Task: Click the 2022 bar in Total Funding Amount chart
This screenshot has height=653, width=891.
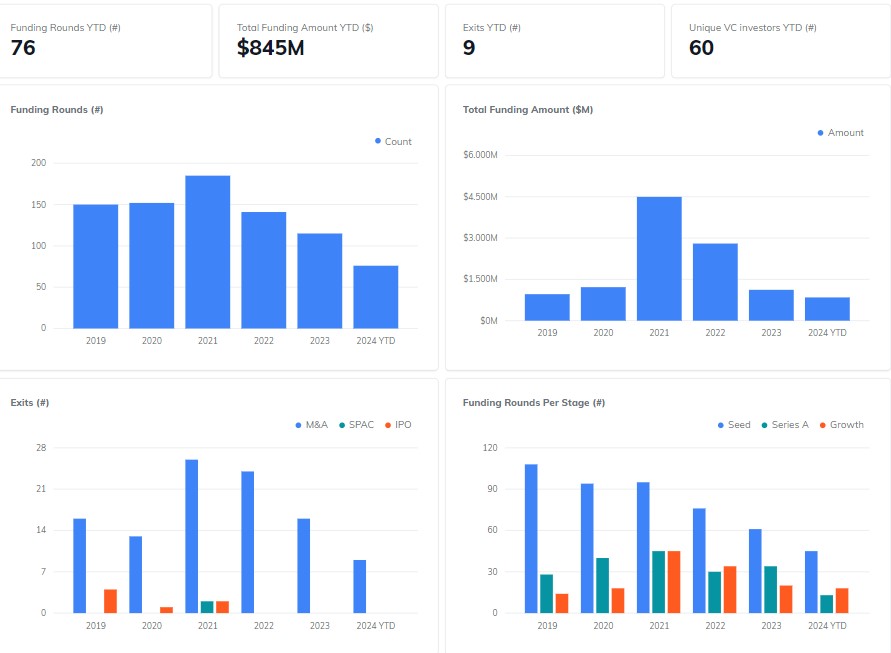Action: [715, 282]
